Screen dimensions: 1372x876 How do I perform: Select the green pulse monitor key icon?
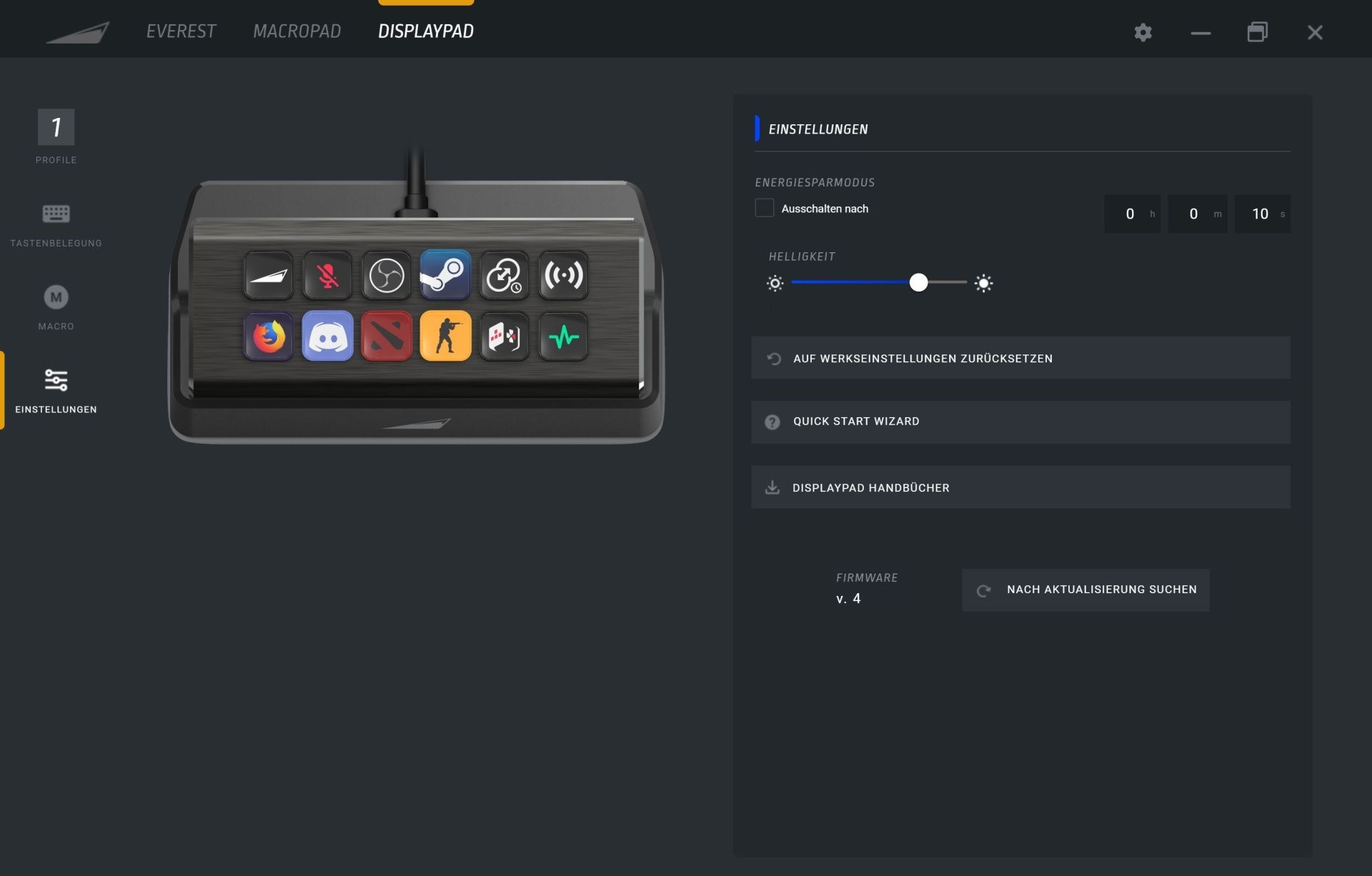563,336
